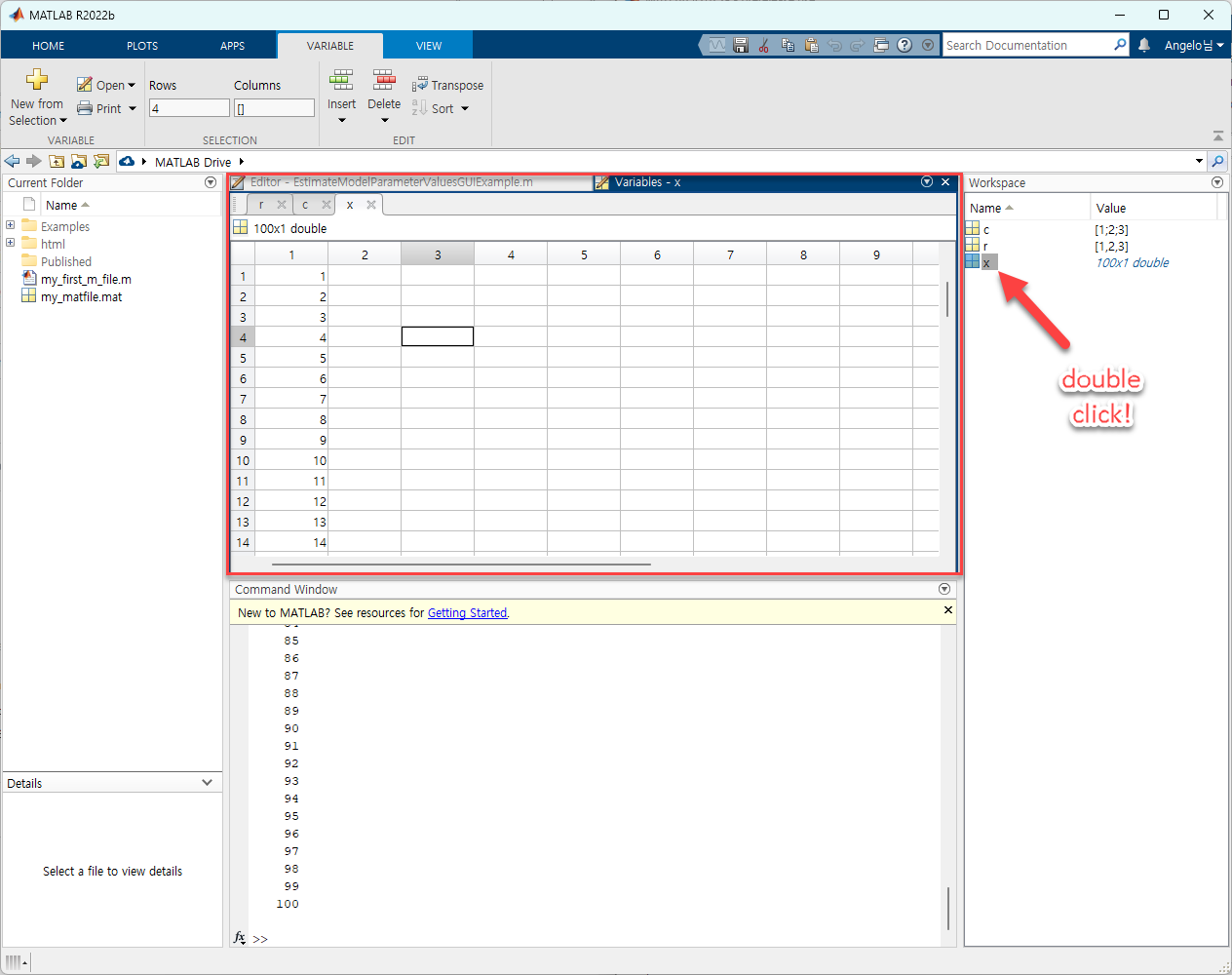The width and height of the screenshot is (1232, 975).
Task: Switch to the PLOTS tab
Action: point(142,46)
